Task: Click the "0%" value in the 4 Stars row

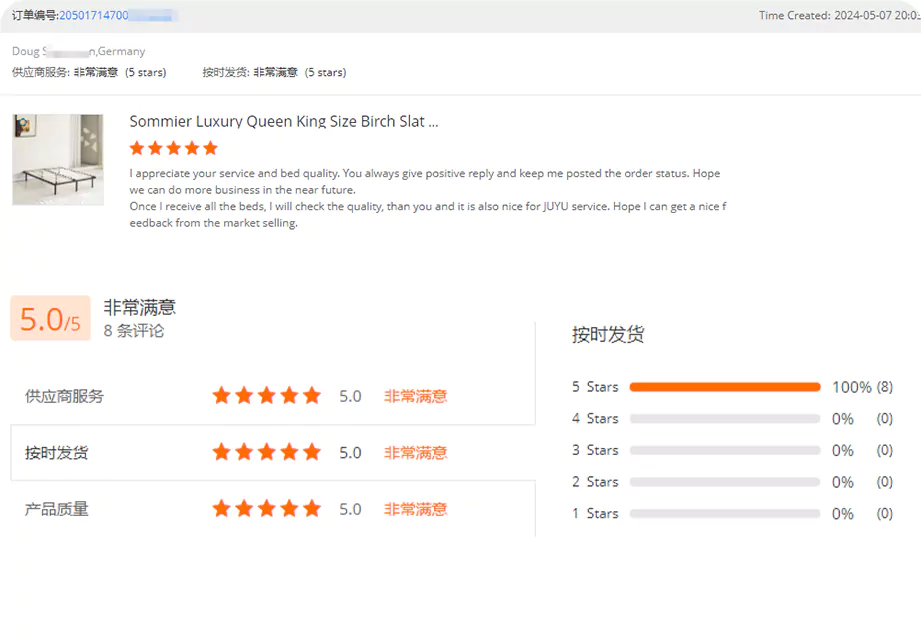Action: pyautogui.click(x=842, y=419)
